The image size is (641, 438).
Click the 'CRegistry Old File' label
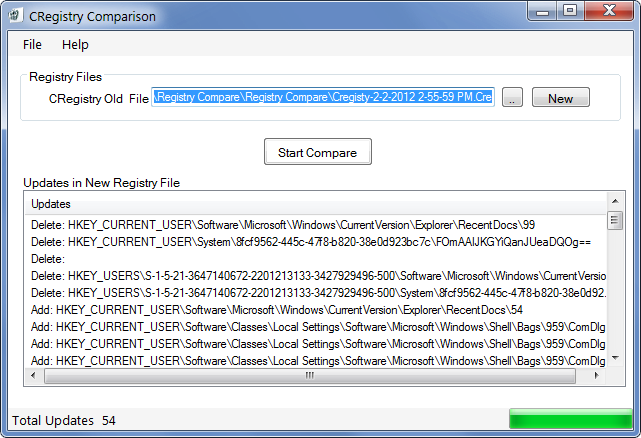99,99
